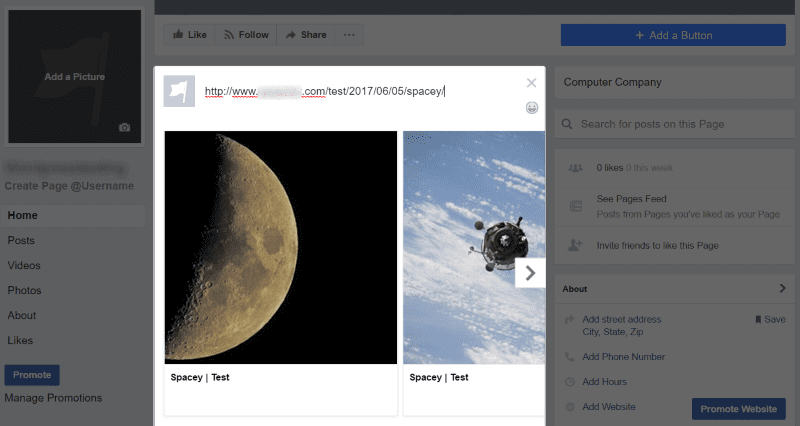Click the Like button with thumbs-up

click(189, 35)
